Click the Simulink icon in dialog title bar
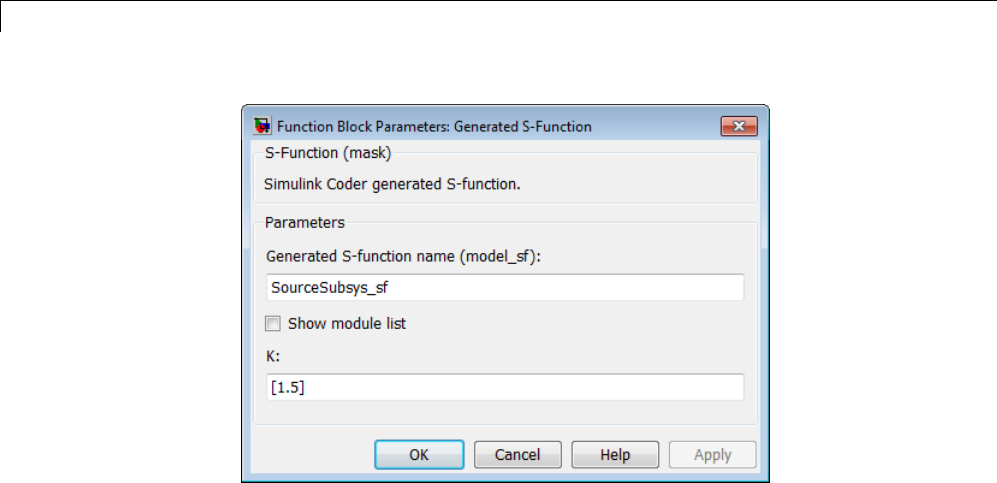 pos(262,126)
